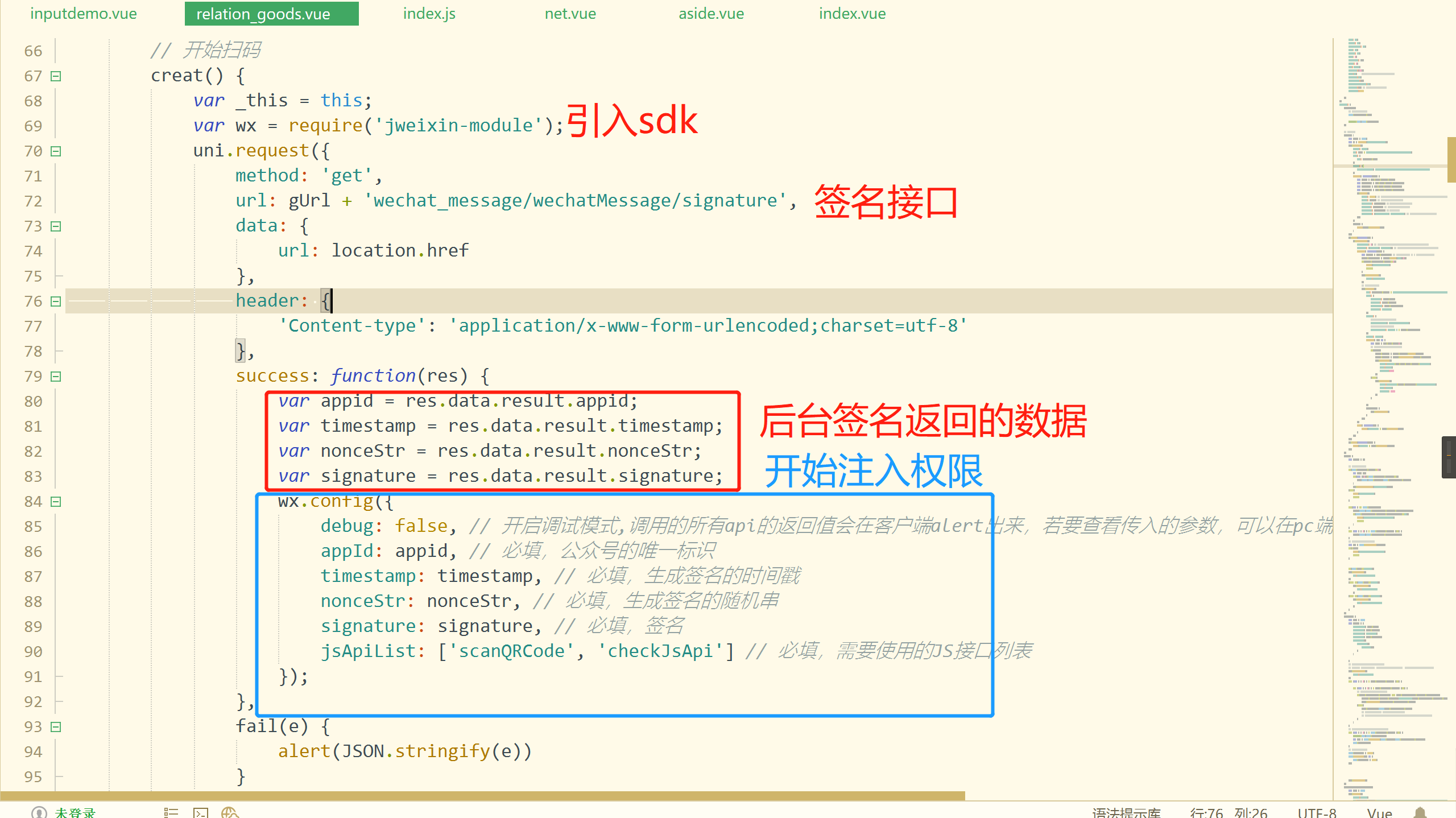Click the Vue language mode in status bar
Image resolution: width=1456 pixels, height=818 pixels.
[x=1379, y=812]
